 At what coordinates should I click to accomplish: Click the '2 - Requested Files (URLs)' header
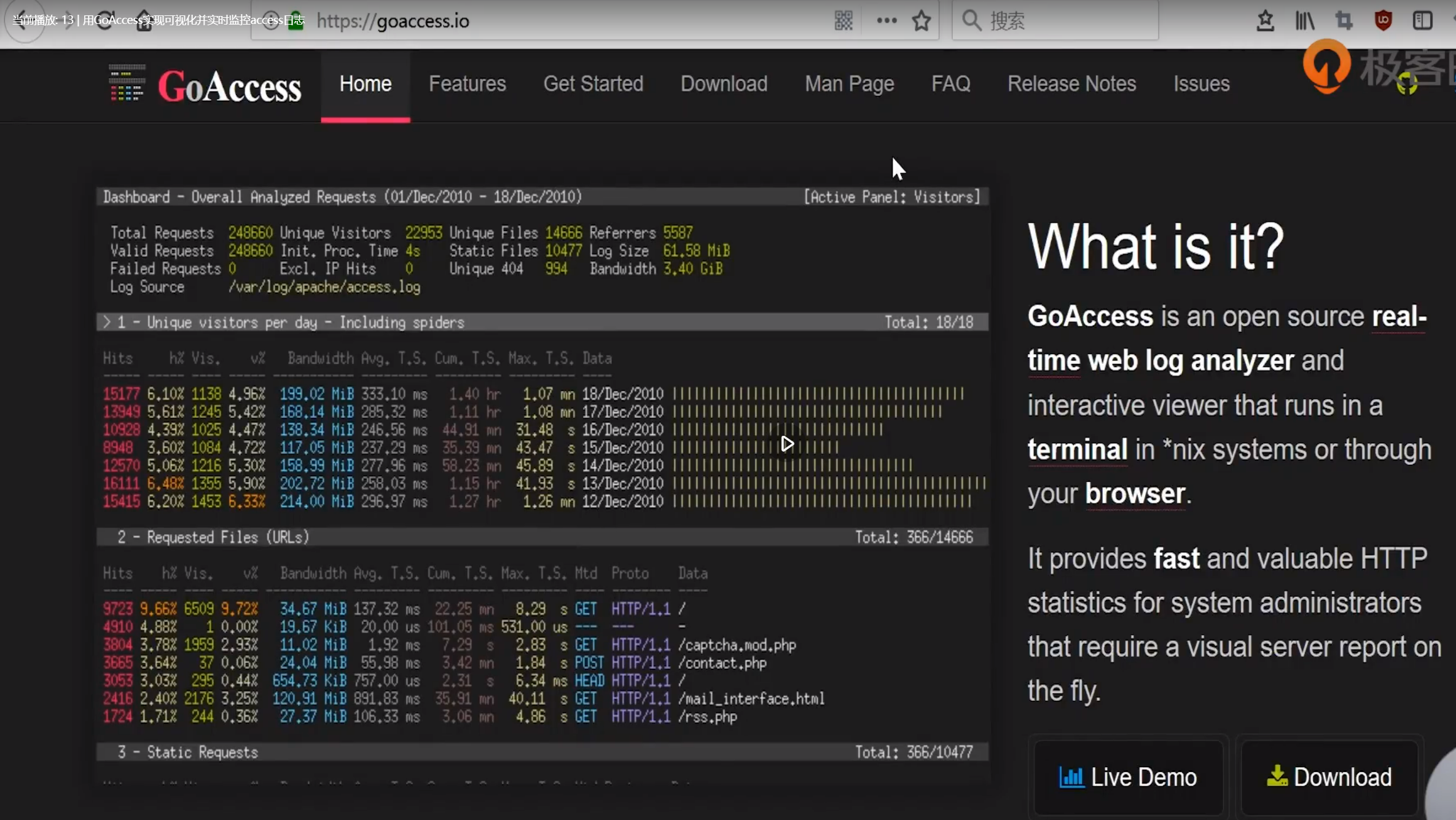click(x=542, y=537)
